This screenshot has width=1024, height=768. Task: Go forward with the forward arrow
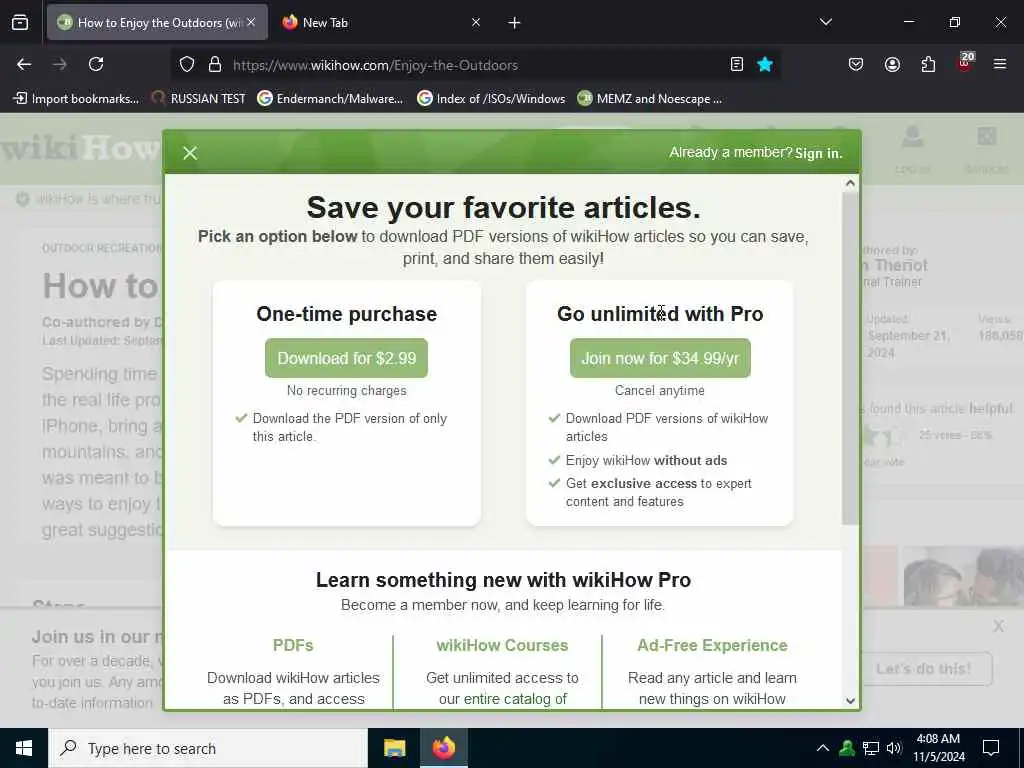(60, 64)
